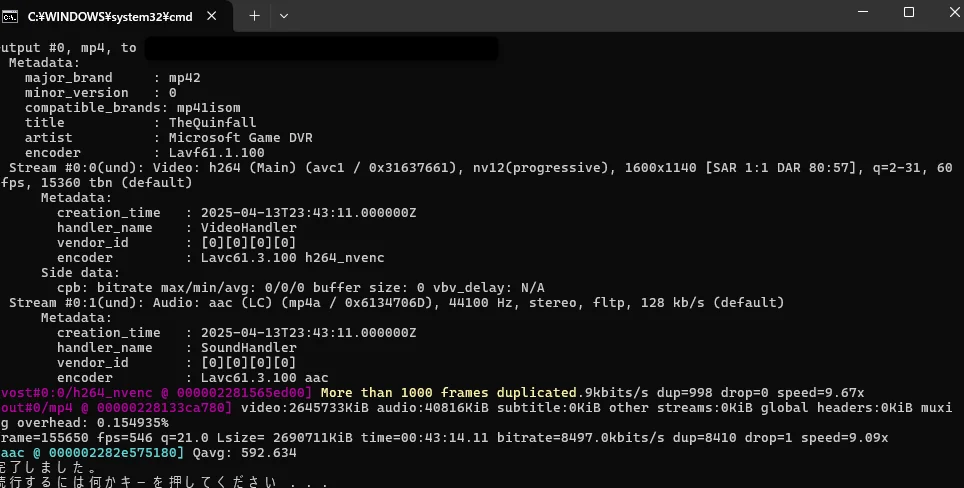Click the Lavf61.1.100 encoder text

(216, 153)
